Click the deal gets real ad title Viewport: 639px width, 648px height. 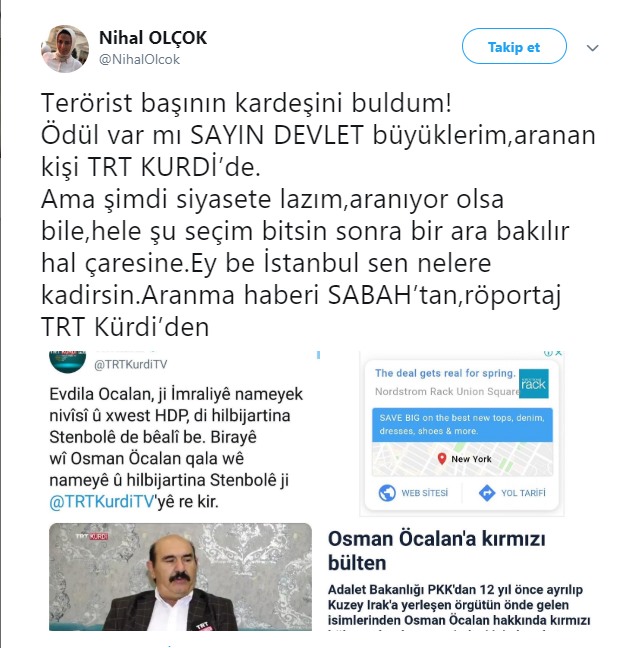[x=445, y=373]
